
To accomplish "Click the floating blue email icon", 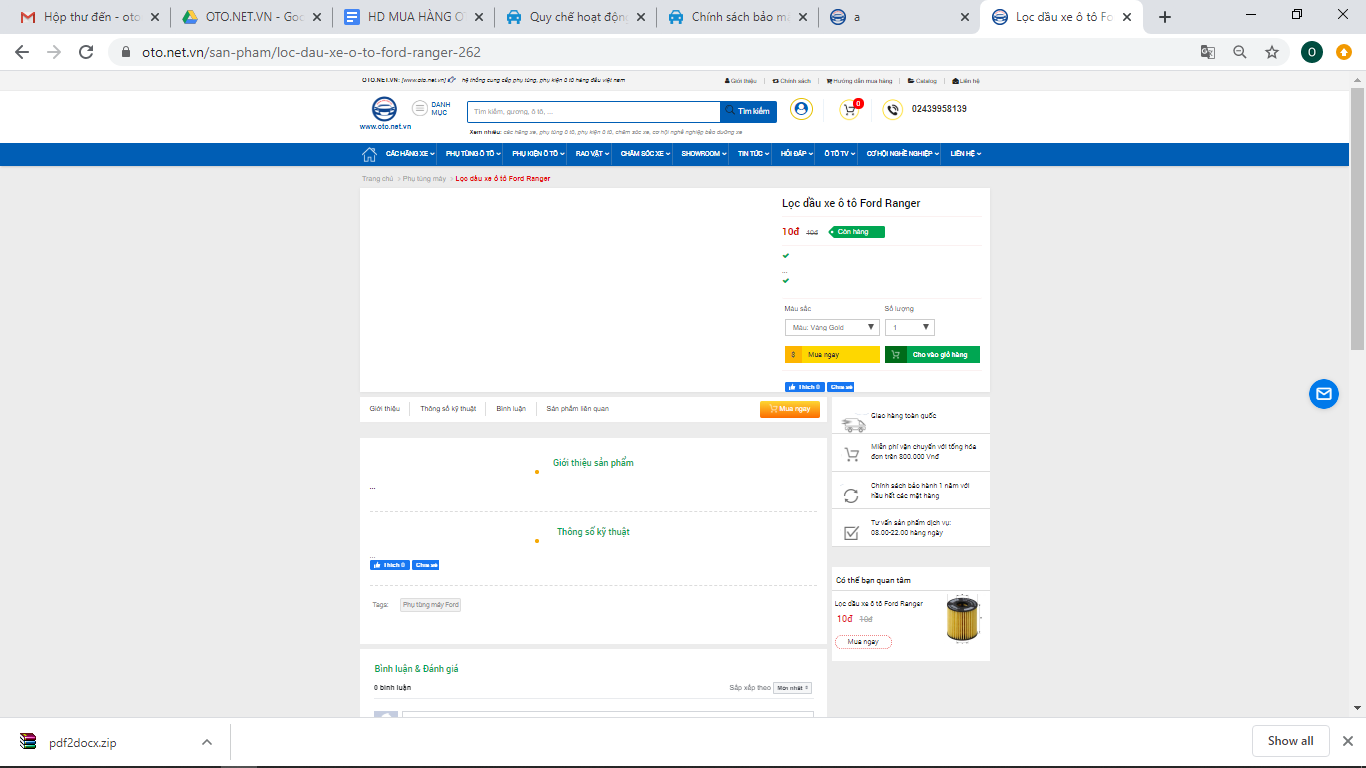I will click(1324, 394).
